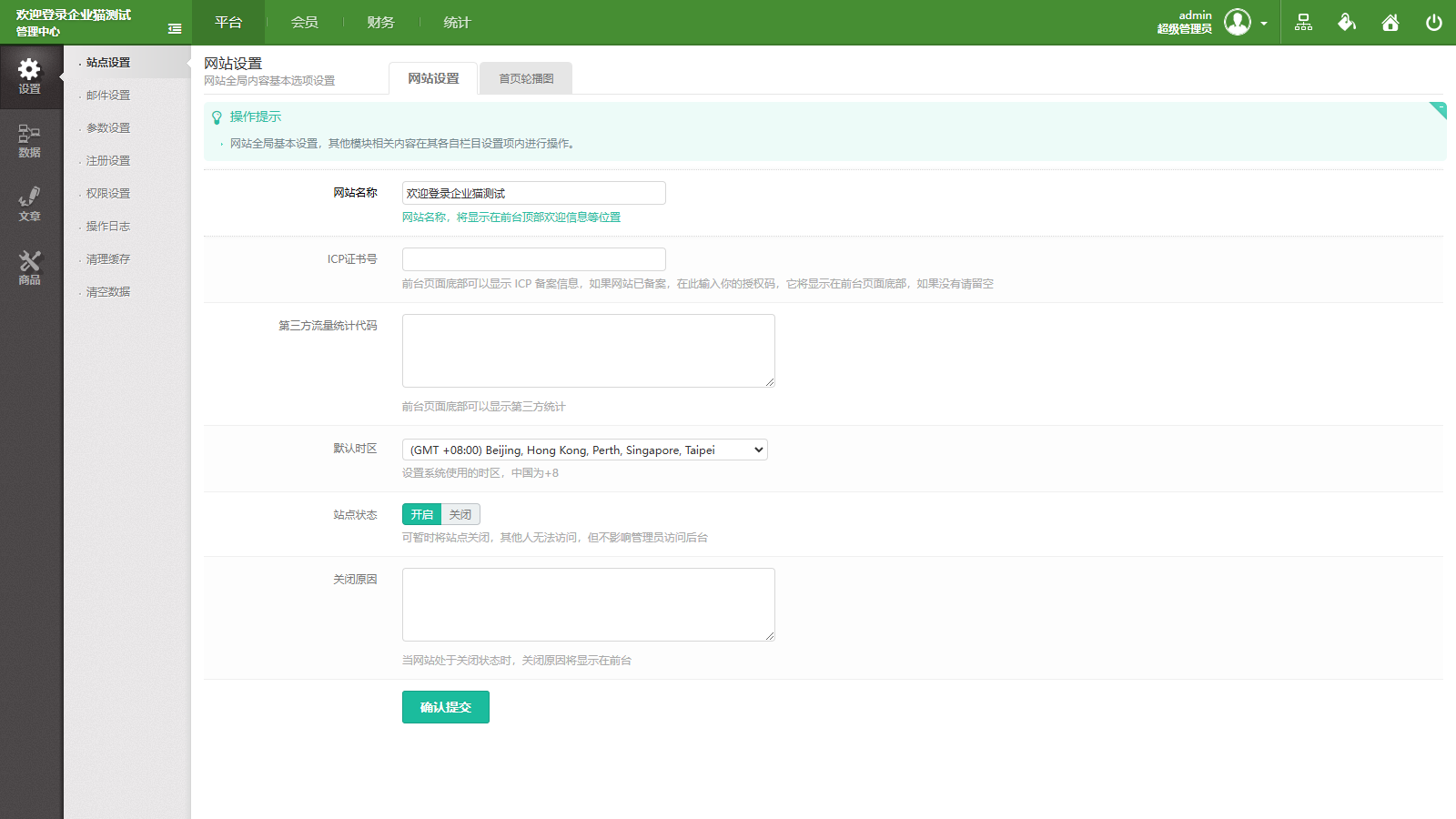Expand the admin user account menu
The height and width of the screenshot is (819, 1456).
1263,24
